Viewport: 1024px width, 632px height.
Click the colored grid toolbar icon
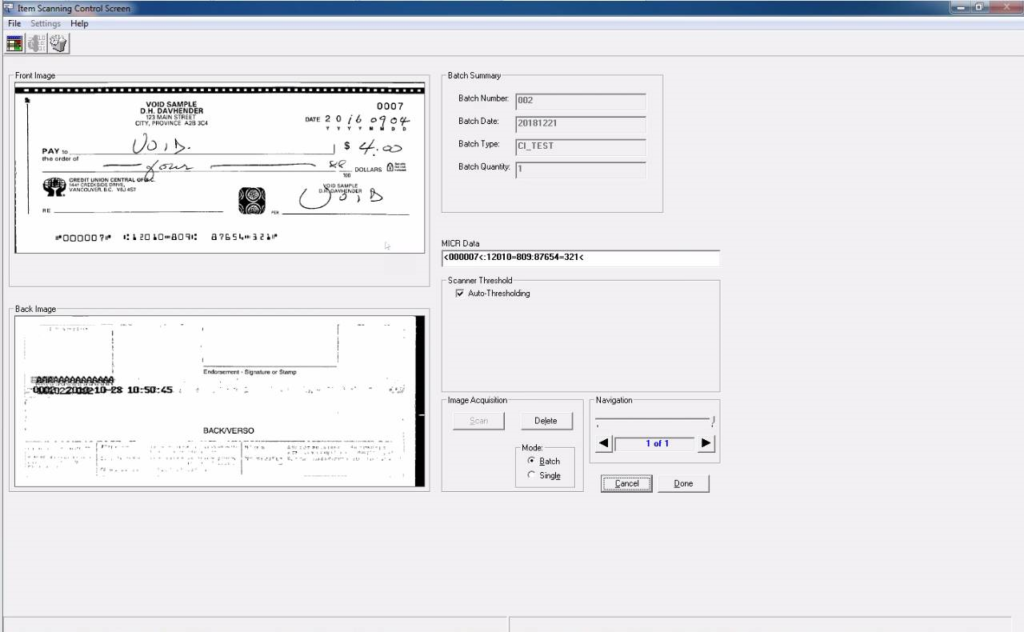click(14, 44)
